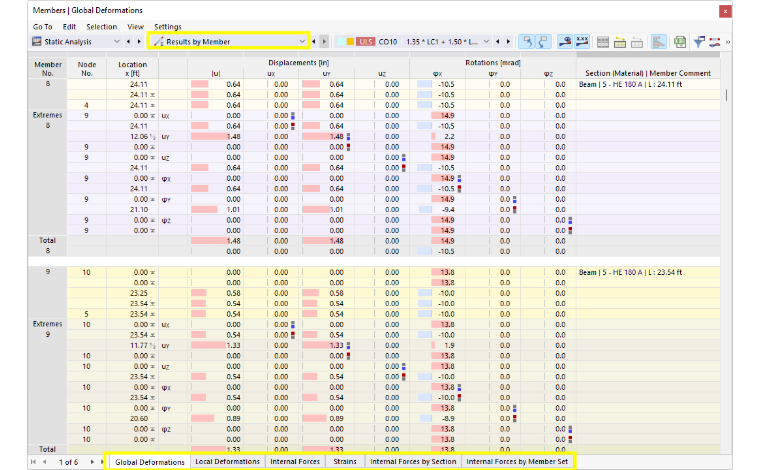
Task: Expand the Static Analysis dropdown
Action: coord(76,42)
